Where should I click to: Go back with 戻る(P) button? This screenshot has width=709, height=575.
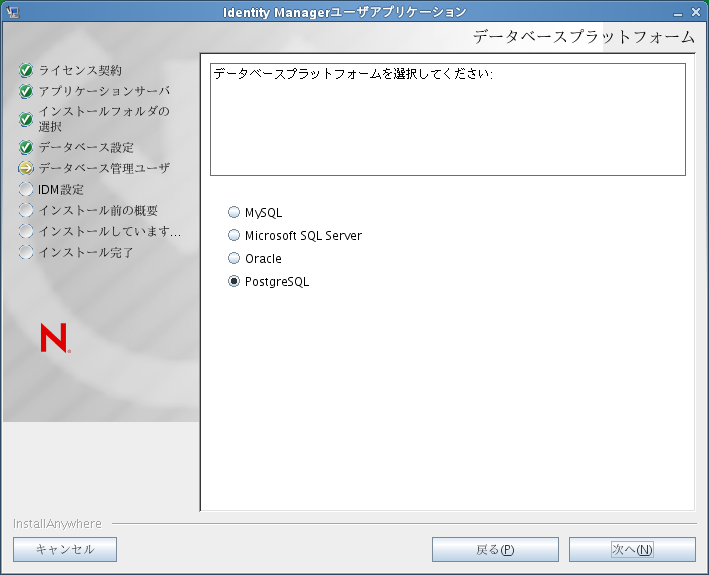point(495,549)
